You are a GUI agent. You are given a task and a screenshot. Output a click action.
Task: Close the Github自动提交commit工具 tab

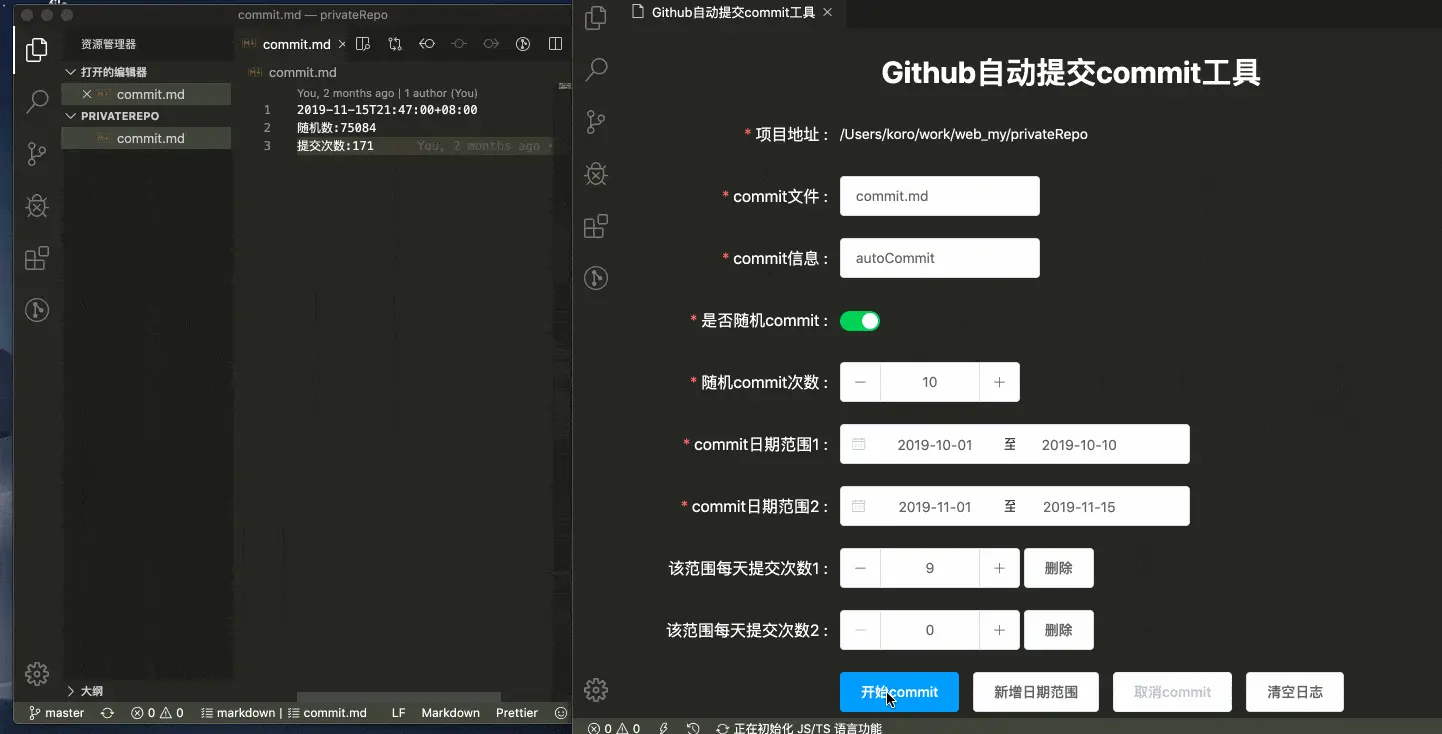coord(826,13)
